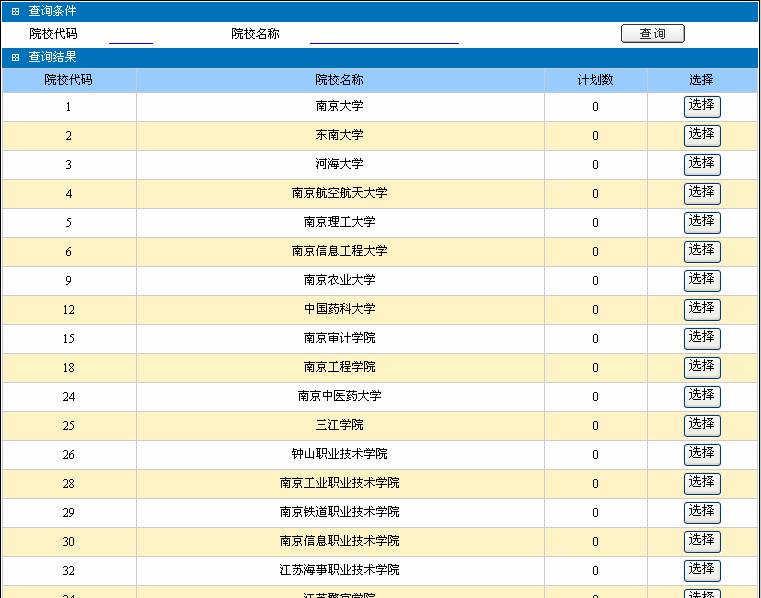Select 南京大学 with its 选择 button
Viewport: 761px width, 598px height.
[x=701, y=106]
